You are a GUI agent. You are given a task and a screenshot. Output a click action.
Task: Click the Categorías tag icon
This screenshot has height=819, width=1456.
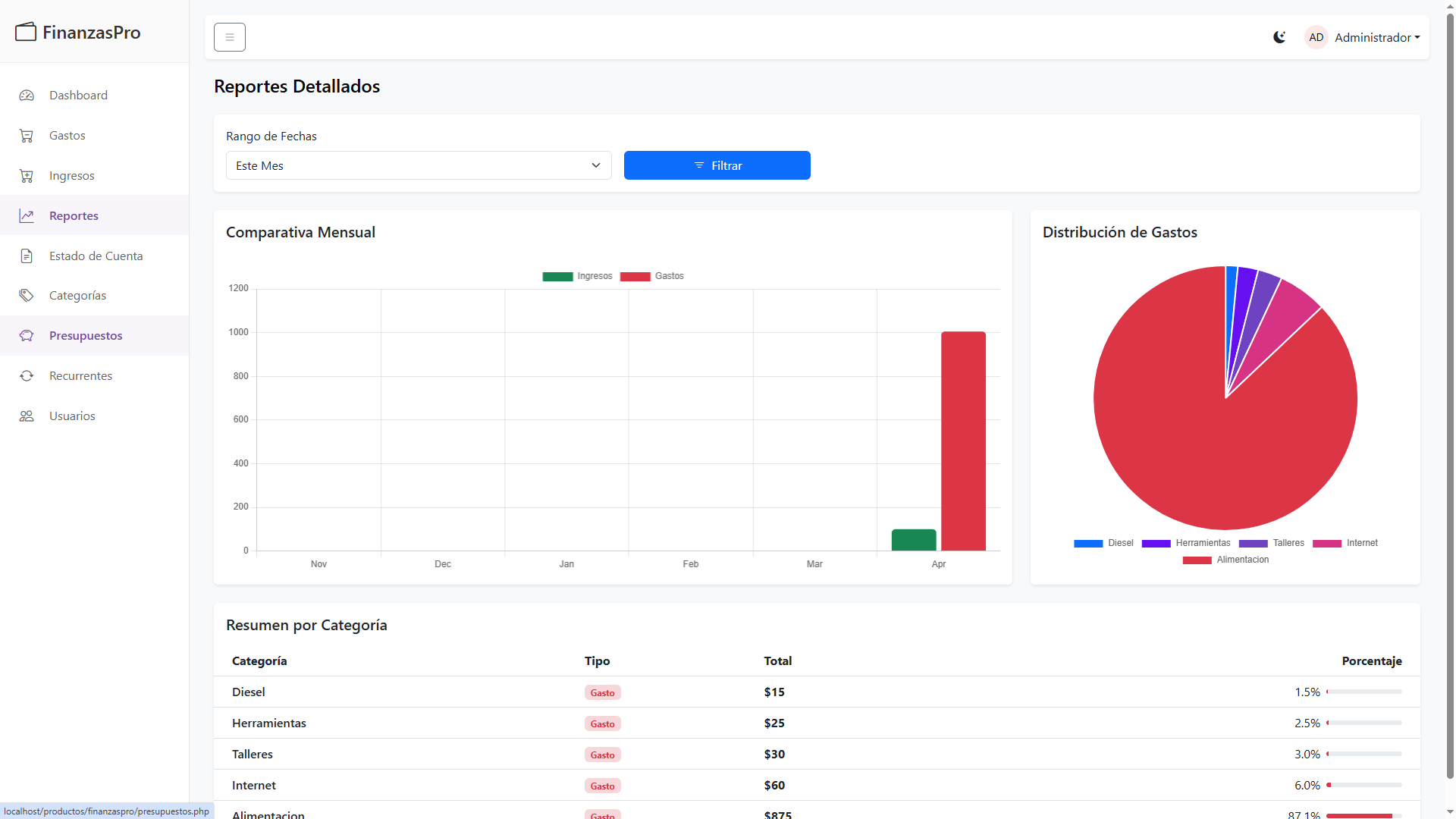pos(27,296)
